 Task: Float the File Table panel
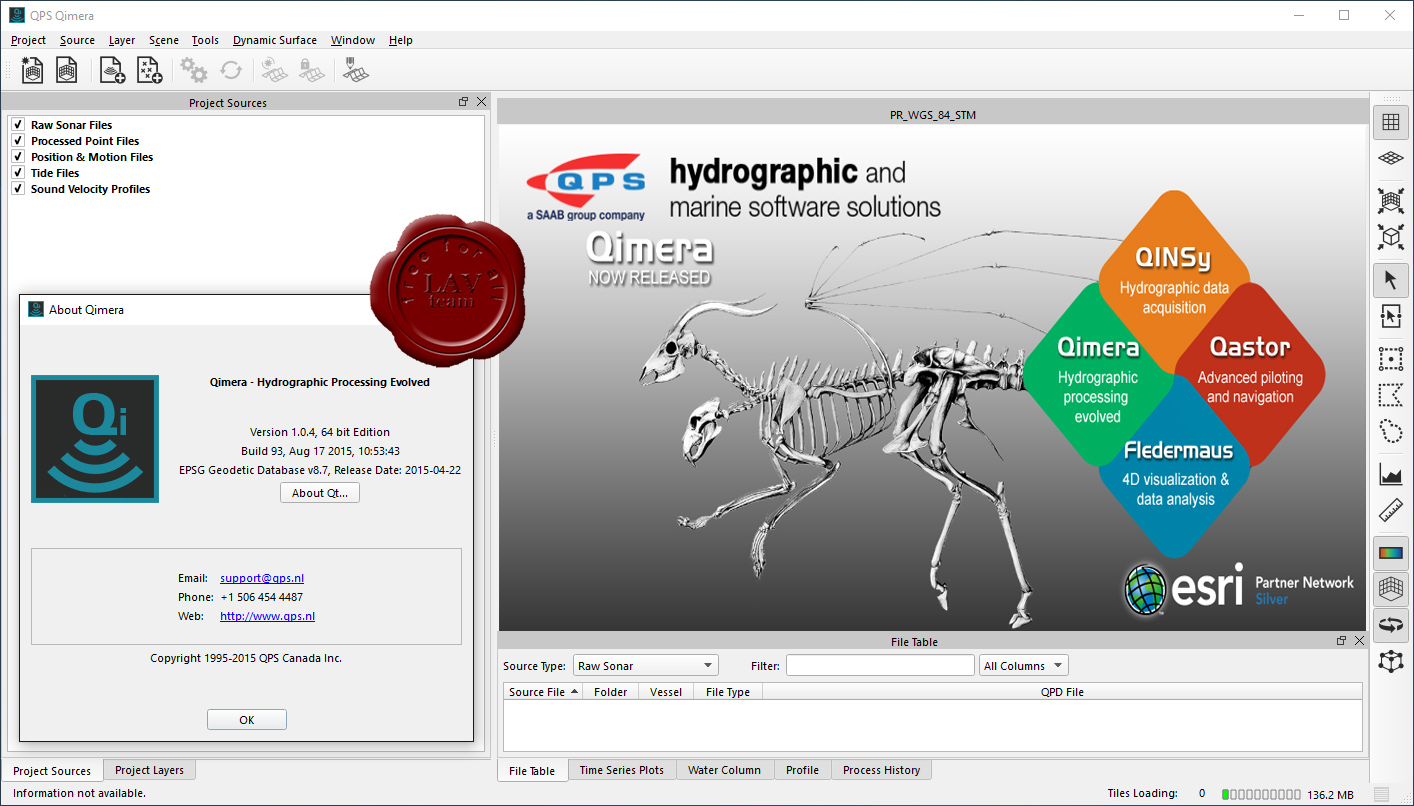pos(1341,641)
